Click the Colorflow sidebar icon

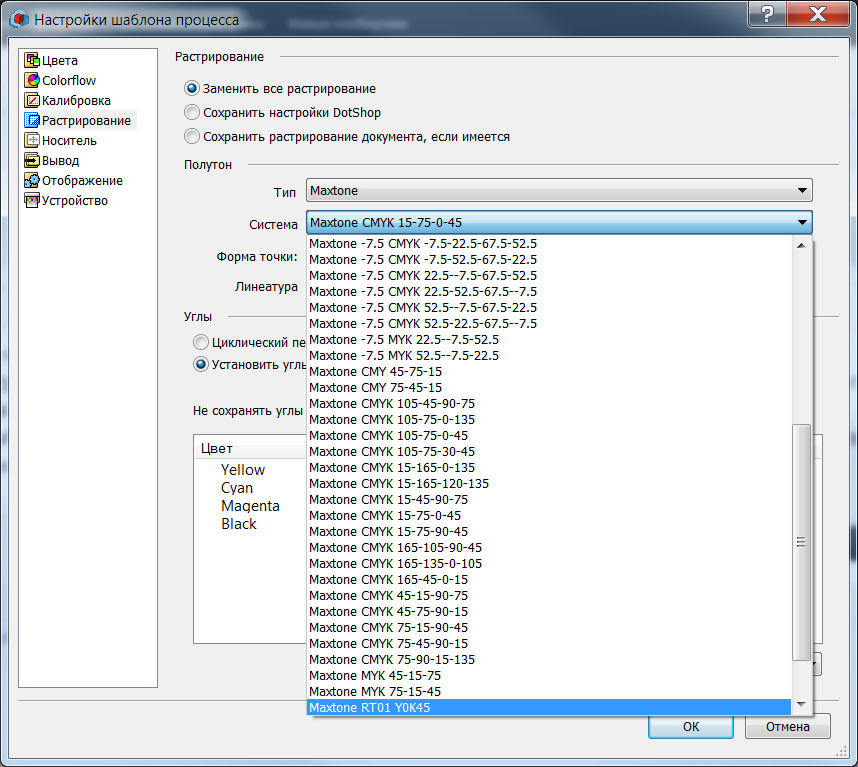pyautogui.click(x=32, y=80)
